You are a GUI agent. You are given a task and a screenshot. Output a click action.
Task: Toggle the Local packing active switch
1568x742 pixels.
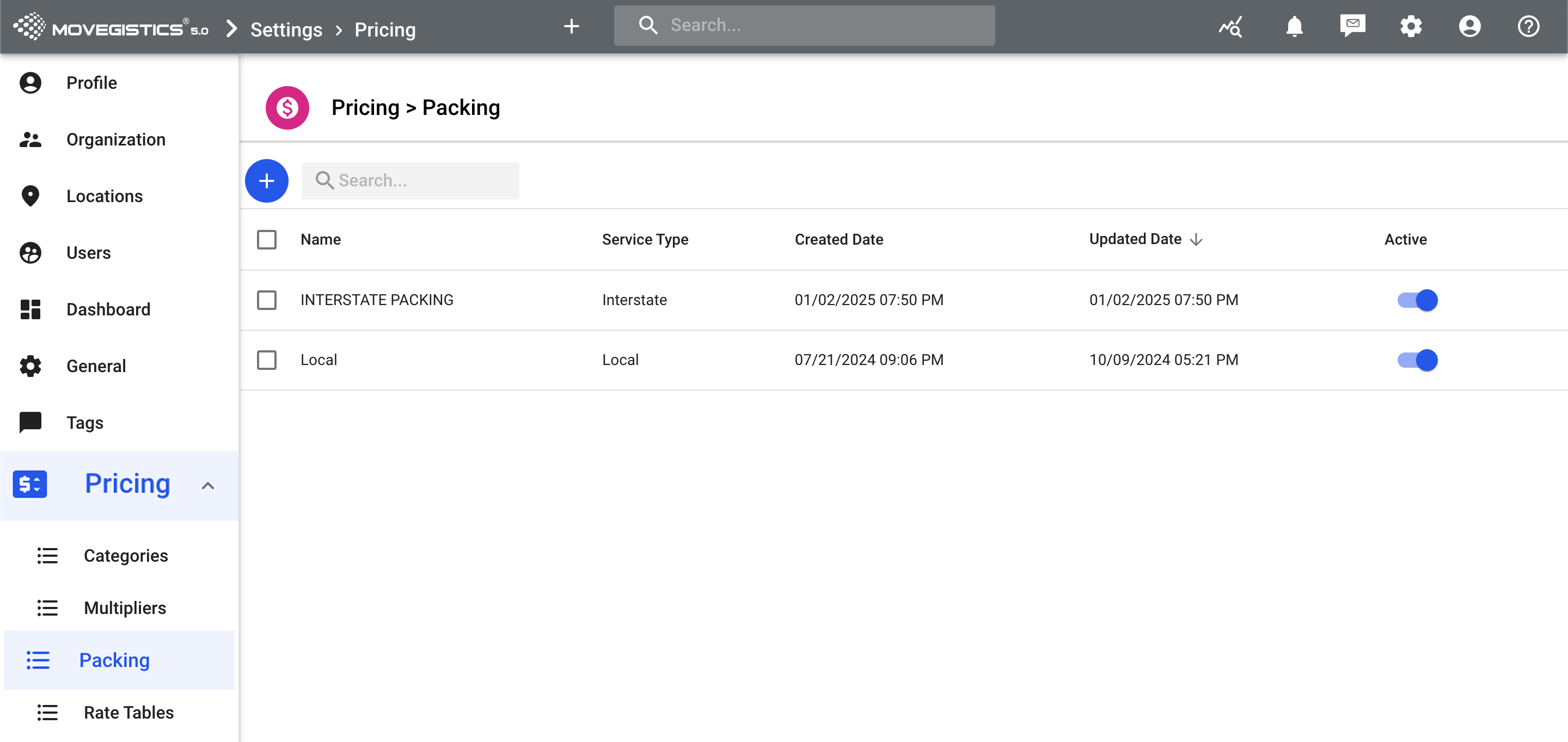click(x=1417, y=360)
